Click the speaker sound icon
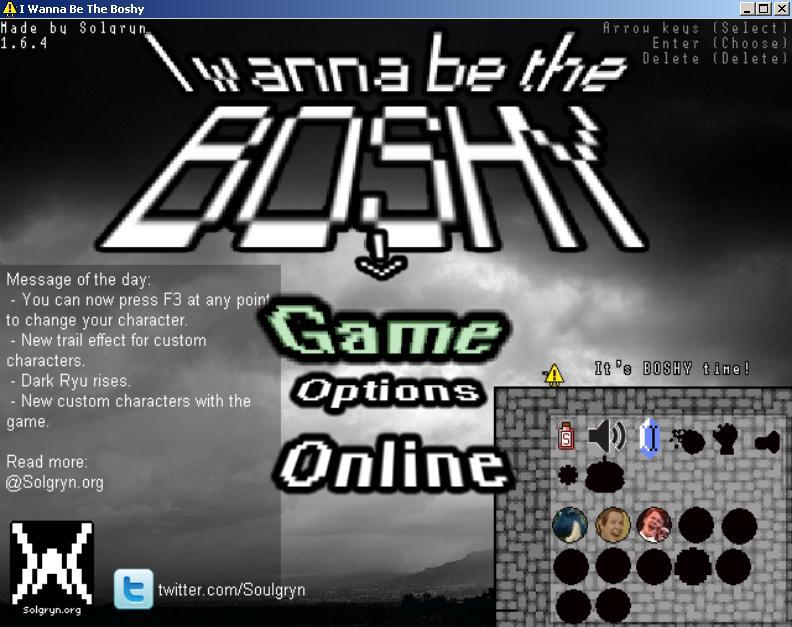Image resolution: width=792 pixels, height=627 pixels. click(607, 436)
